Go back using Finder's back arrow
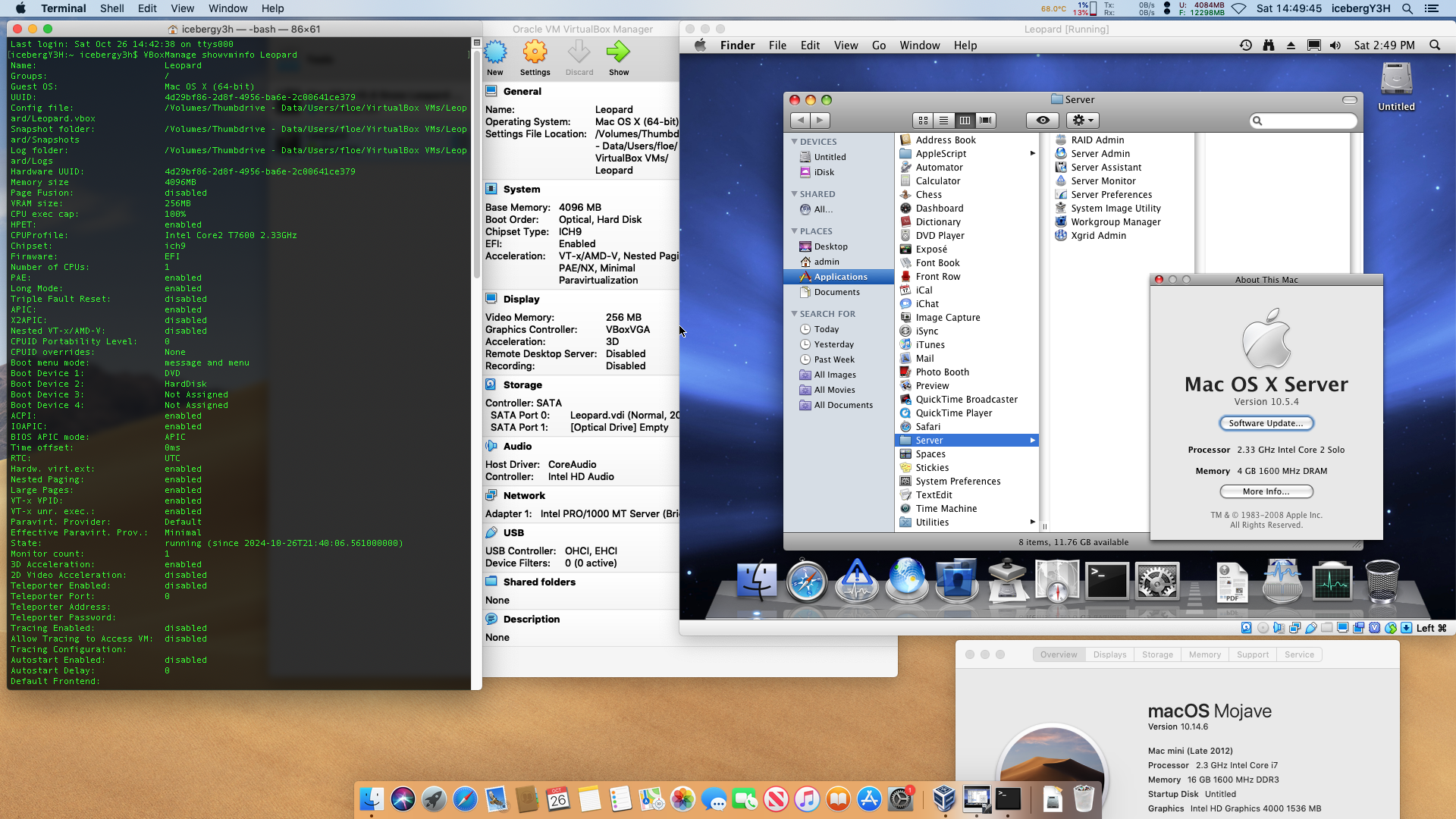 point(800,120)
